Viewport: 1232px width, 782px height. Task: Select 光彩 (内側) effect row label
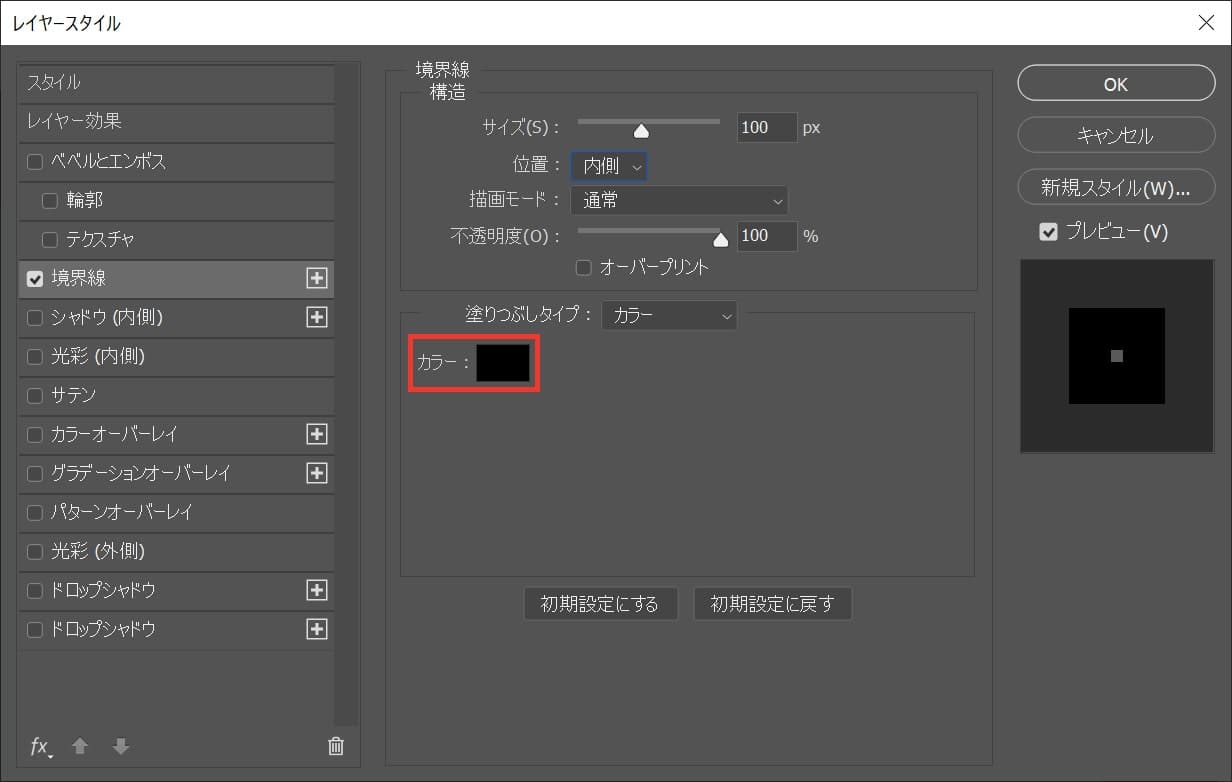pyautogui.click(x=98, y=356)
